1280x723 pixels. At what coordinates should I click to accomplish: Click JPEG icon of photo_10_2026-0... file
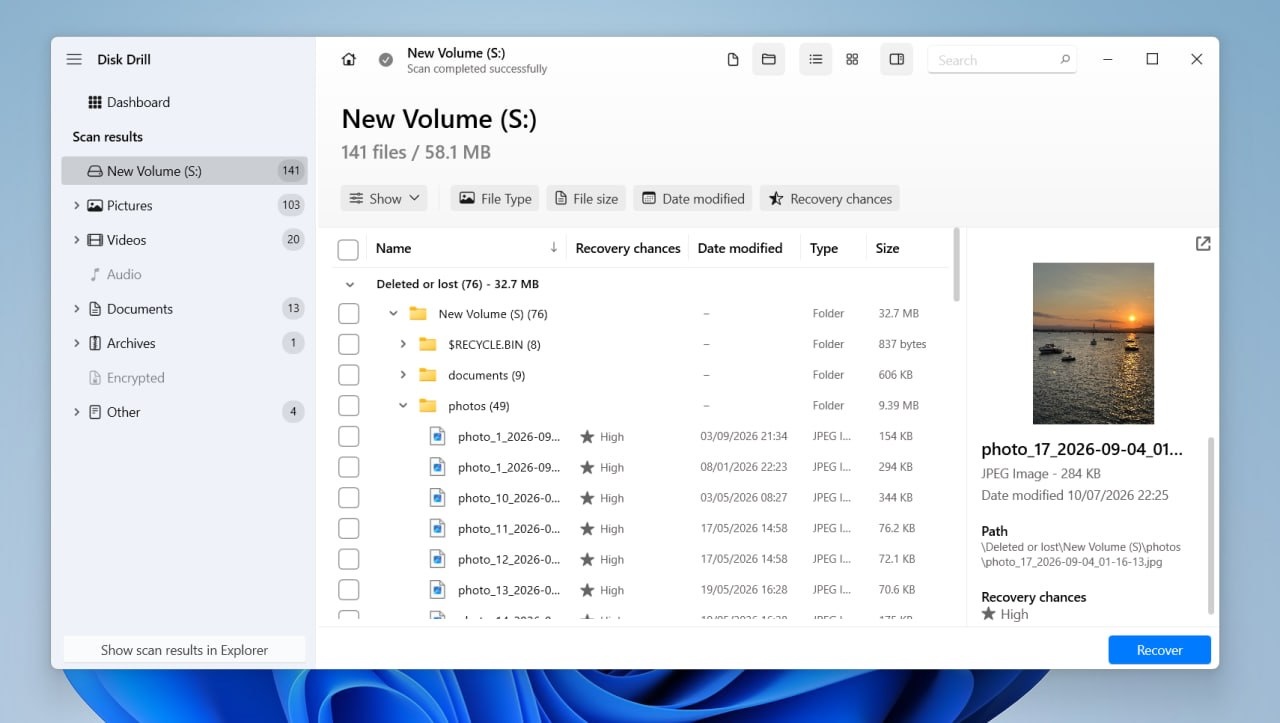click(437, 497)
